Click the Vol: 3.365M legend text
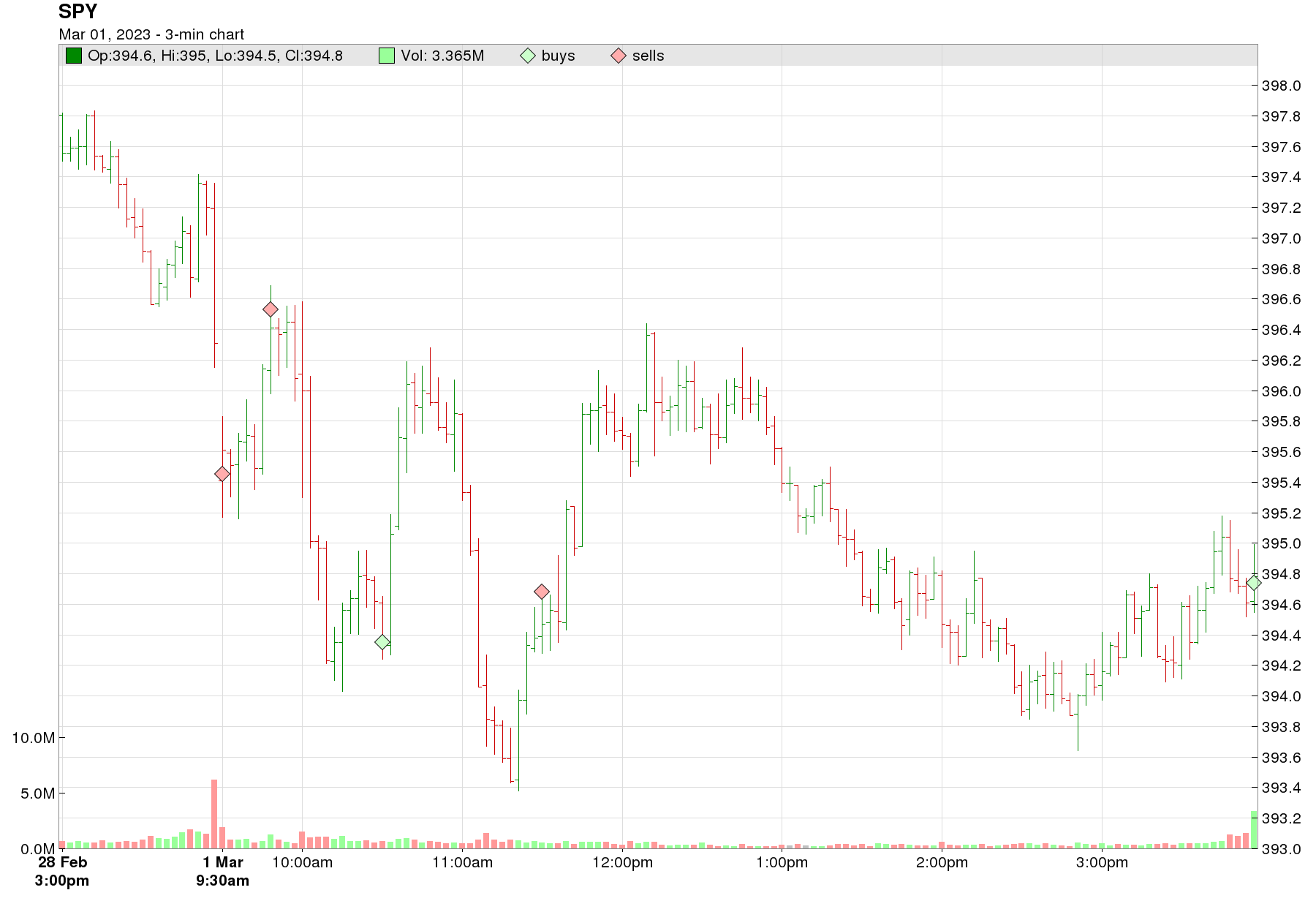This screenshot has height=901, width=1316. point(442,56)
